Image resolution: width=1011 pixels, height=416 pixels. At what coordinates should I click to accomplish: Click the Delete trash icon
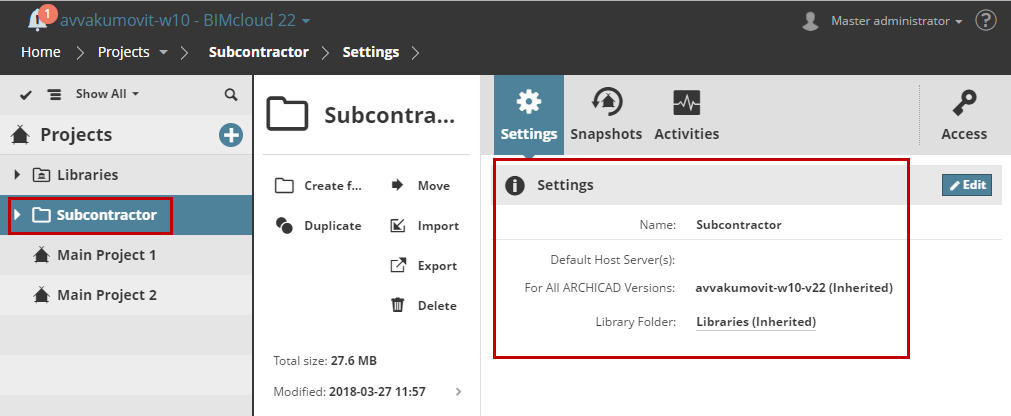pos(397,305)
